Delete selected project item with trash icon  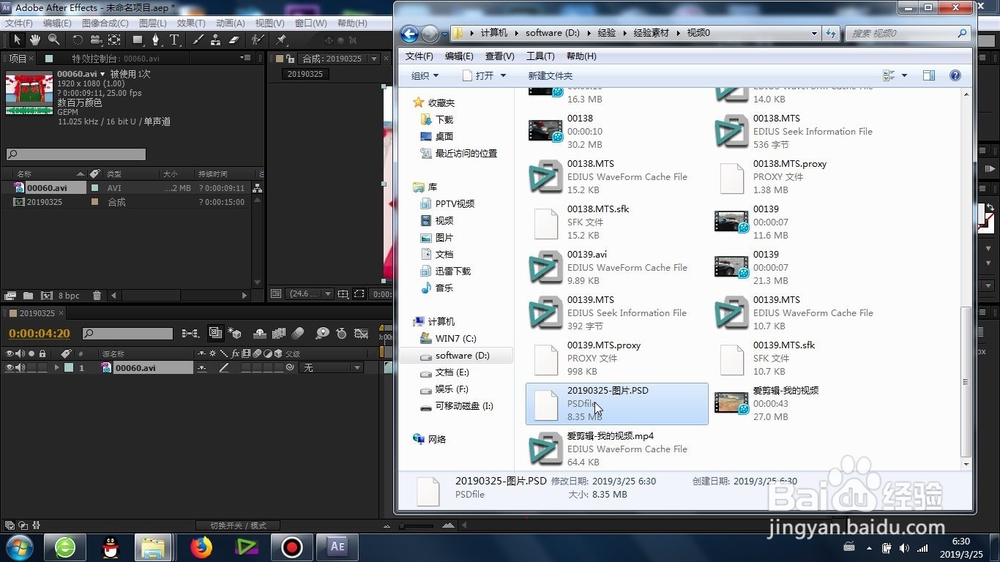(x=97, y=295)
